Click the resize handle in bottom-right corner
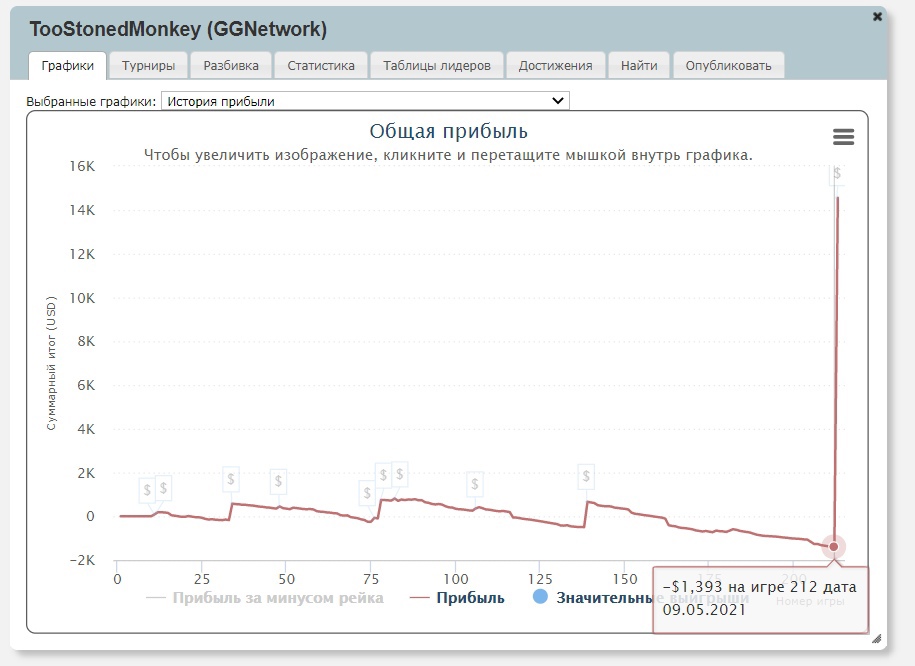915x666 pixels. [876, 638]
